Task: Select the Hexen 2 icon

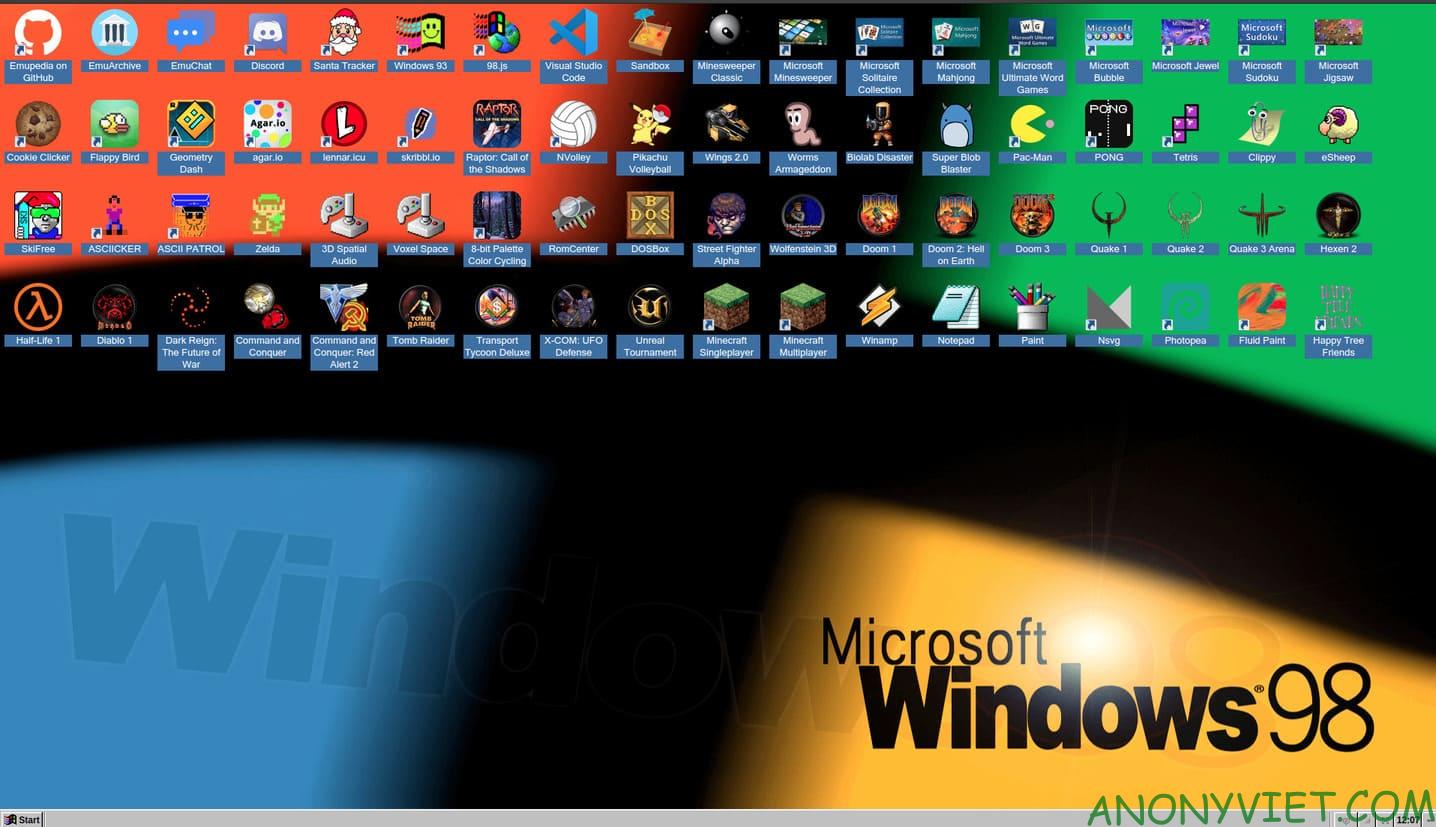Action: [x=1338, y=216]
